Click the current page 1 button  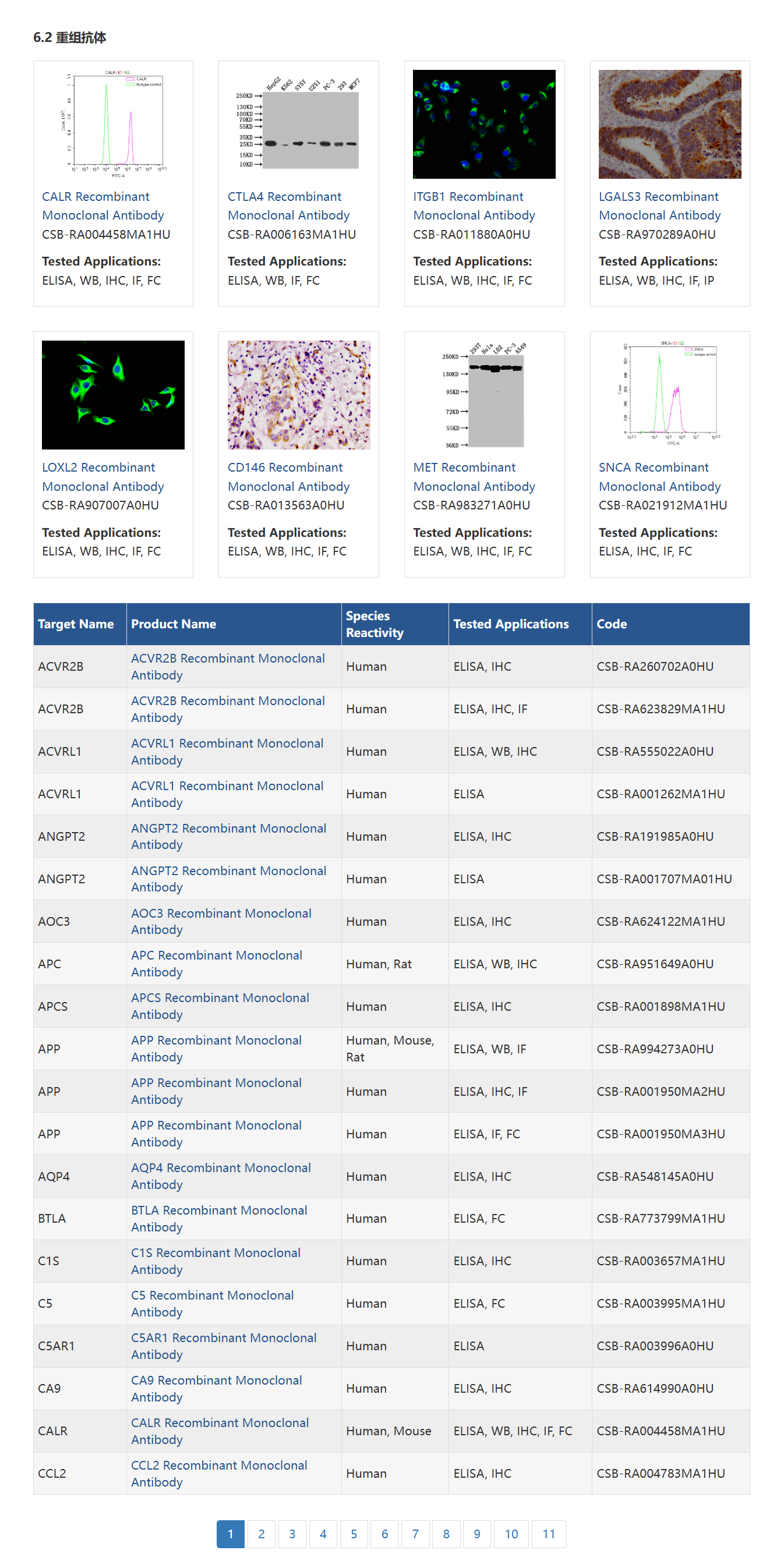(230, 1534)
